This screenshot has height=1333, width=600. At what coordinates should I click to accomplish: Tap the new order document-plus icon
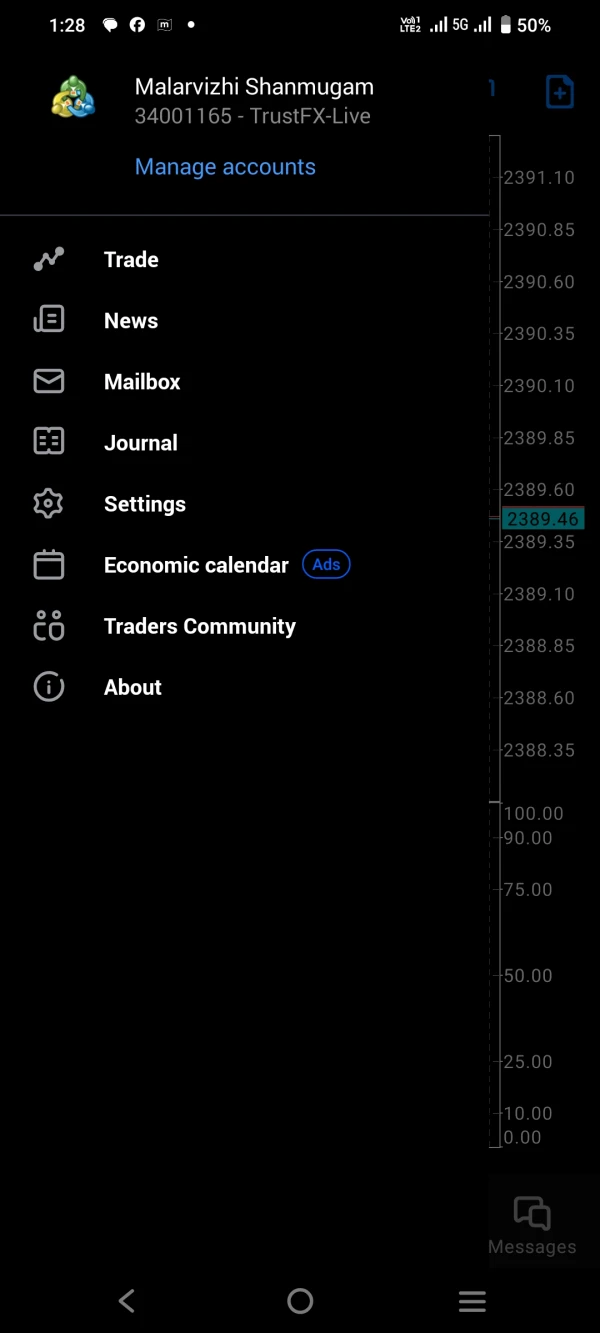click(559, 92)
